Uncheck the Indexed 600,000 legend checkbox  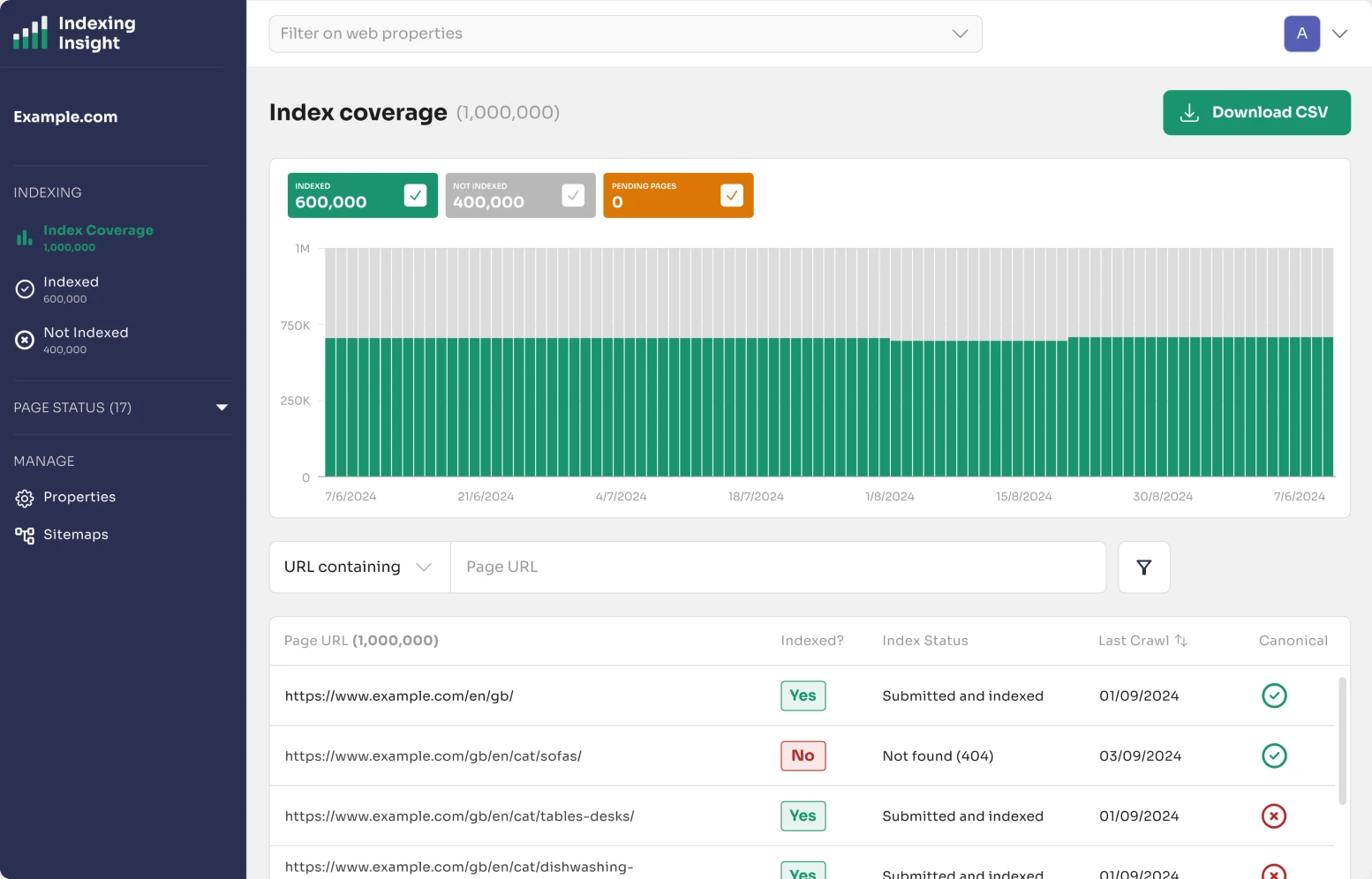pyautogui.click(x=416, y=195)
